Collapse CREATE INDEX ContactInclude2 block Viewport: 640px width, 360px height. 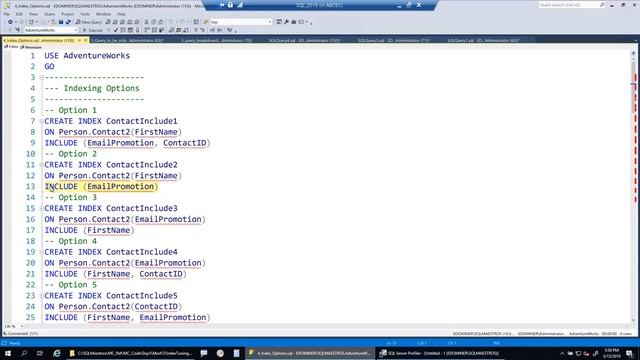[41, 165]
